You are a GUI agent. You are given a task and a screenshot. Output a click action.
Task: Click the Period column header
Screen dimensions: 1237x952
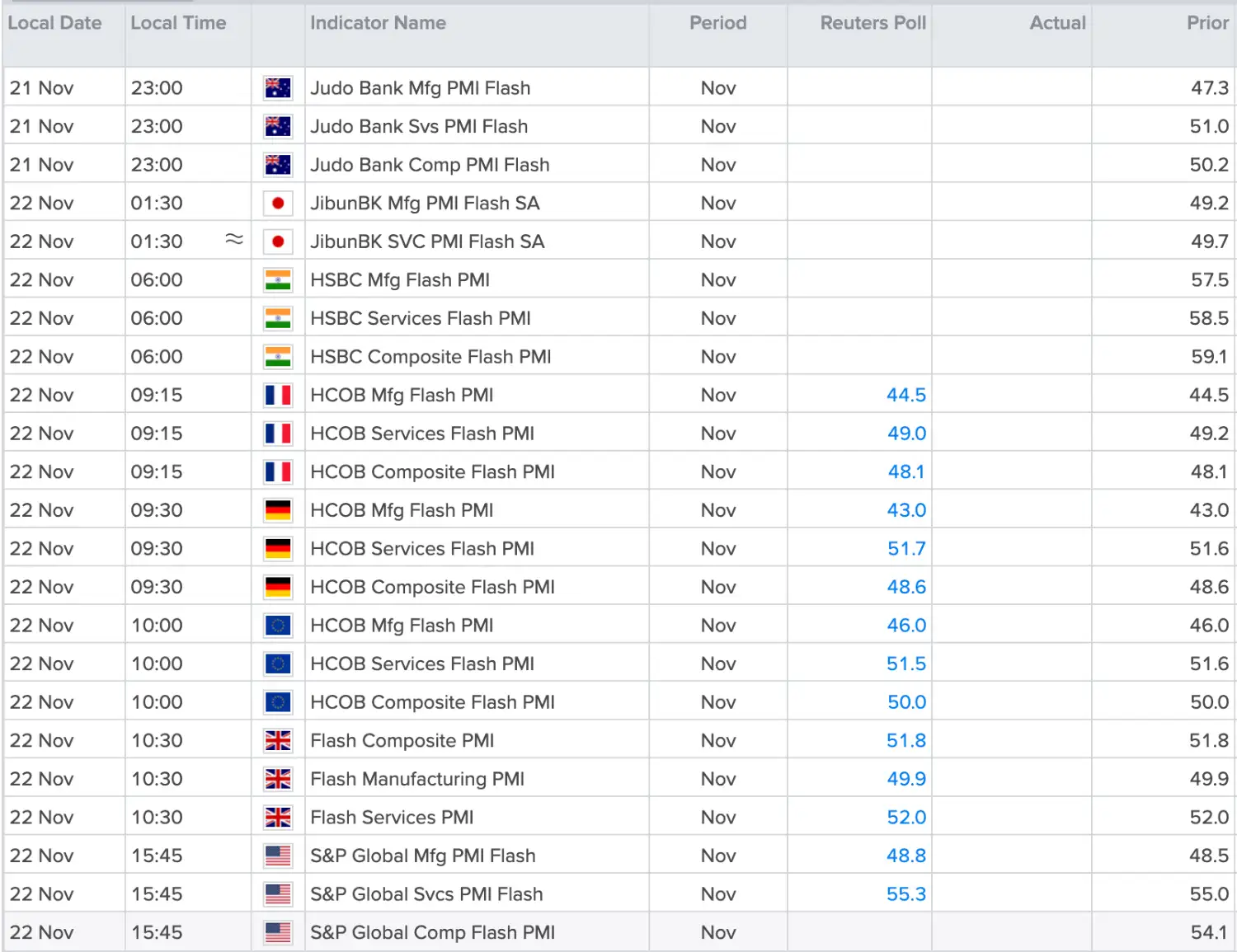(717, 23)
